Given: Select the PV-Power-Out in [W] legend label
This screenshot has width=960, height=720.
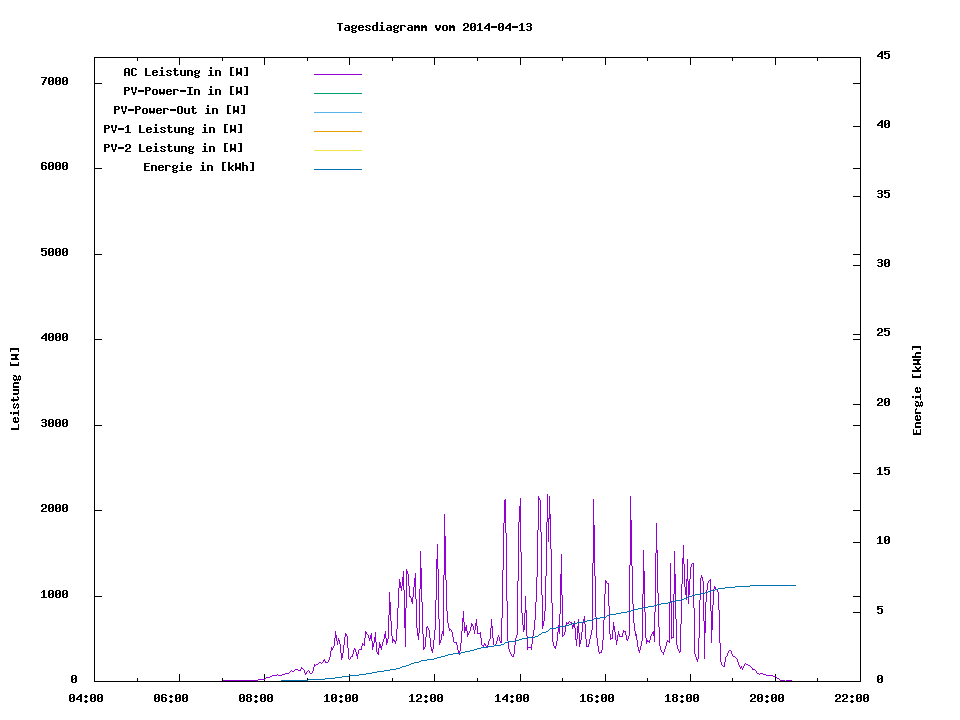Looking at the screenshot, I should (x=179, y=110).
